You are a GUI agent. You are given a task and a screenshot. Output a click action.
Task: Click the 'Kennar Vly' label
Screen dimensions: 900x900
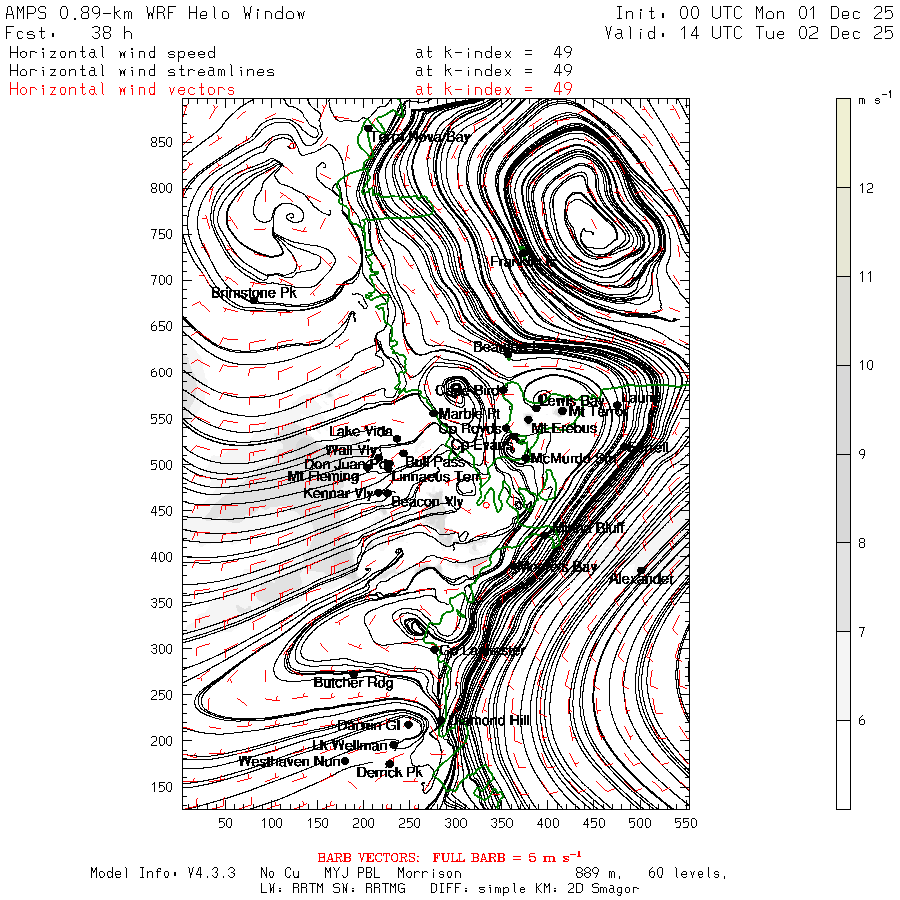339,493
